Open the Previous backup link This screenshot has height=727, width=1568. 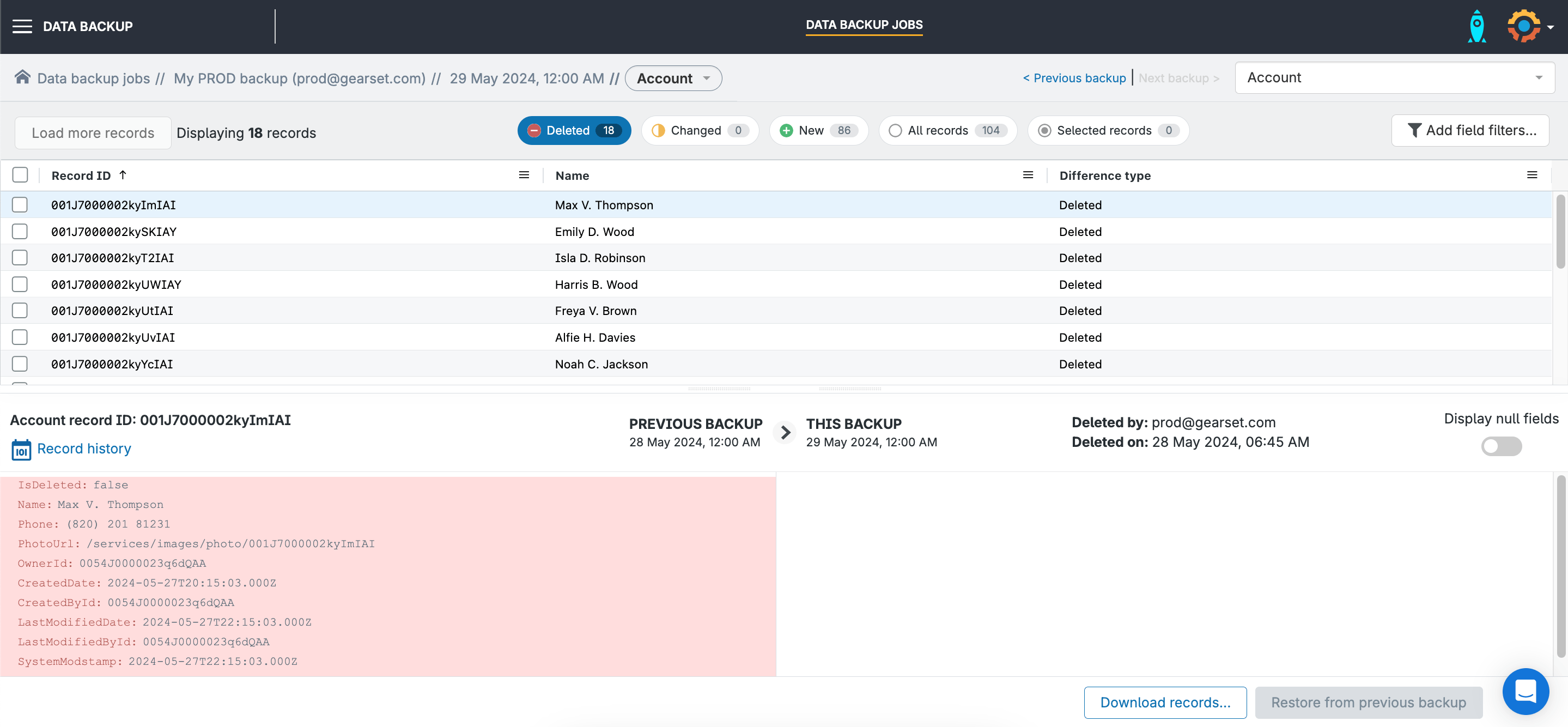(x=1074, y=78)
